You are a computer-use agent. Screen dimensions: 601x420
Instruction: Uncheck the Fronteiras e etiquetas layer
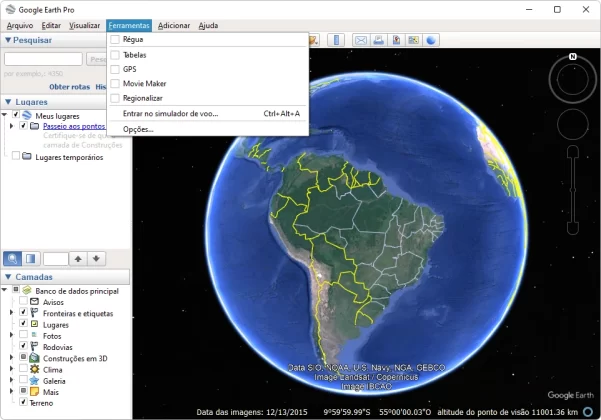(x=23, y=312)
